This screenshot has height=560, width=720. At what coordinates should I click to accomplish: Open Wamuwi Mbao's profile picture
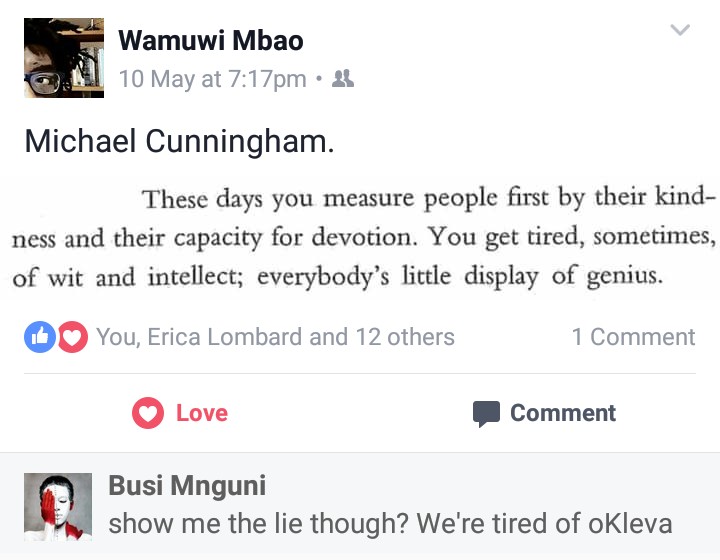click(x=64, y=58)
